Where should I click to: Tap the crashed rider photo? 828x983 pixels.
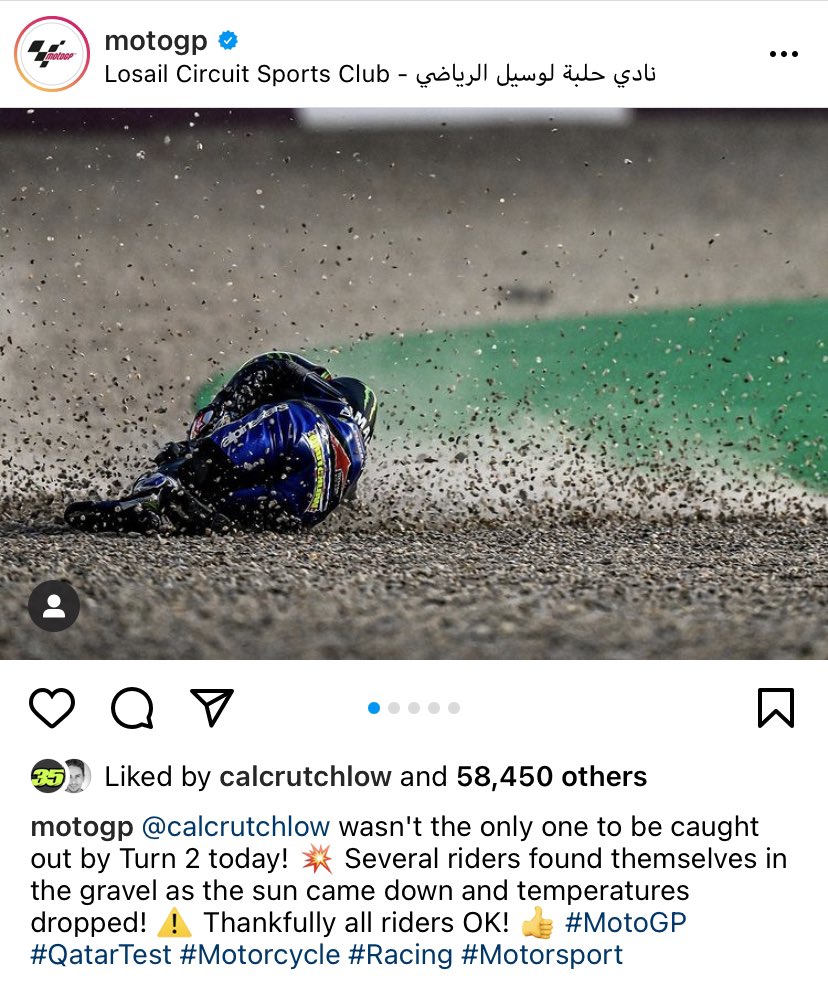coord(414,384)
